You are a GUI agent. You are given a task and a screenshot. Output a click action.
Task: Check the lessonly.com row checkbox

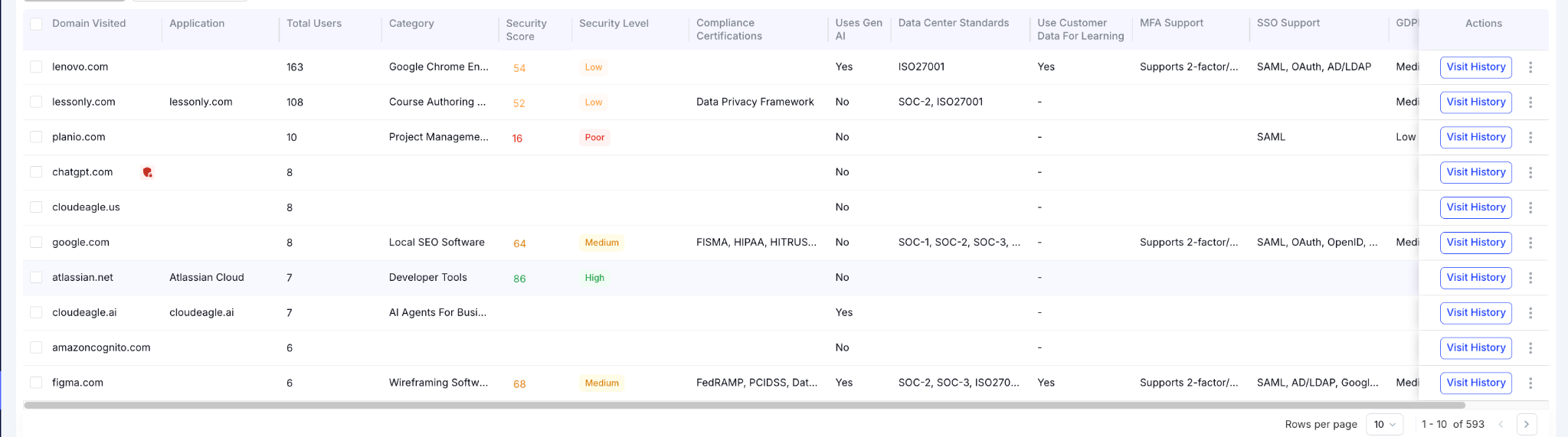(36, 102)
